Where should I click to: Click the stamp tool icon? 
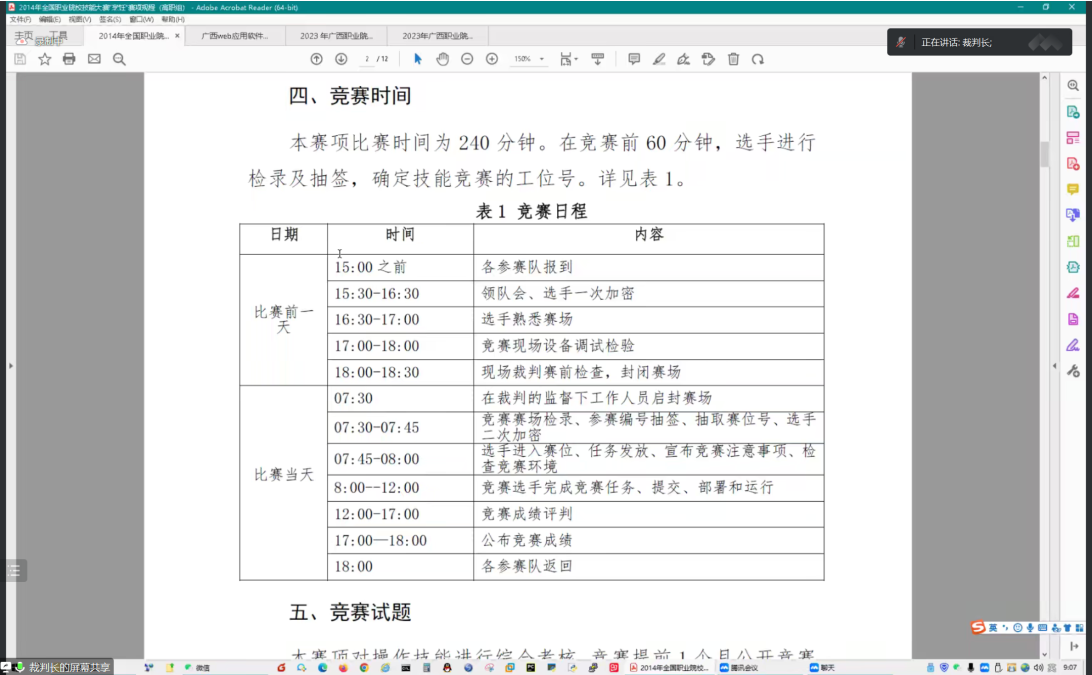pos(708,59)
